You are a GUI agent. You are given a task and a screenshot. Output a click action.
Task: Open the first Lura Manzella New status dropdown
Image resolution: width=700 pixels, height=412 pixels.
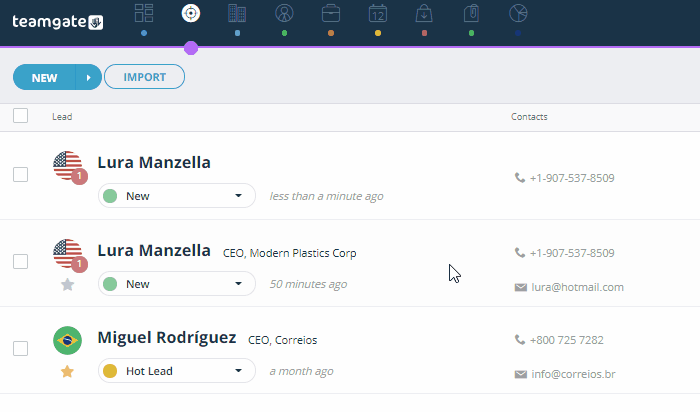pos(177,196)
